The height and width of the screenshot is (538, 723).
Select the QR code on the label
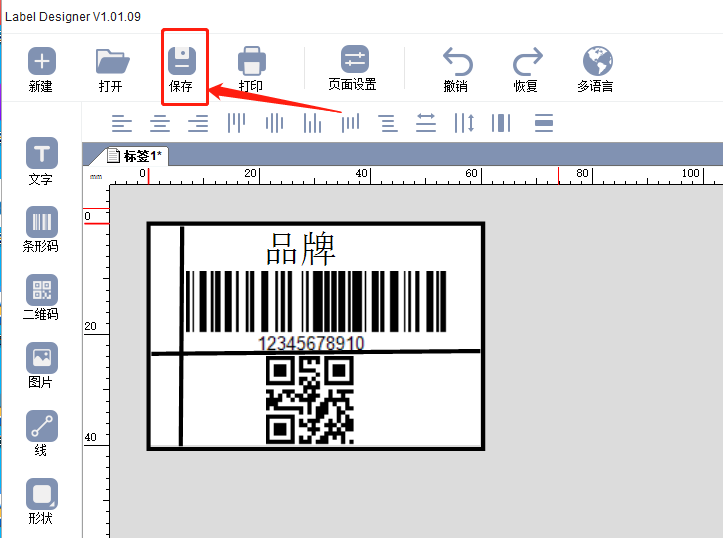(310, 400)
